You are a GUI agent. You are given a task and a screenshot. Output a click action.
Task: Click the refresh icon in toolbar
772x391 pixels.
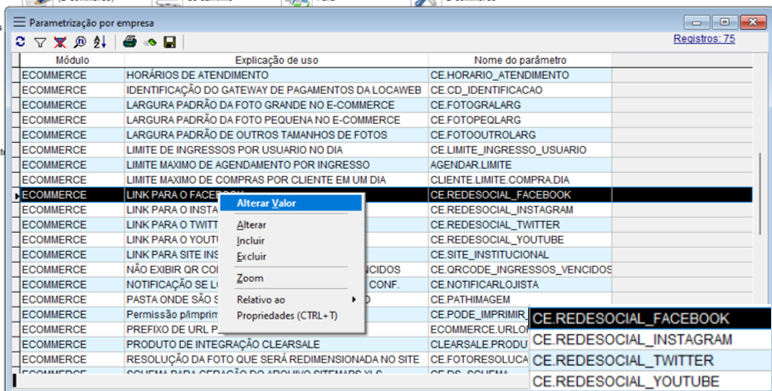[20, 42]
